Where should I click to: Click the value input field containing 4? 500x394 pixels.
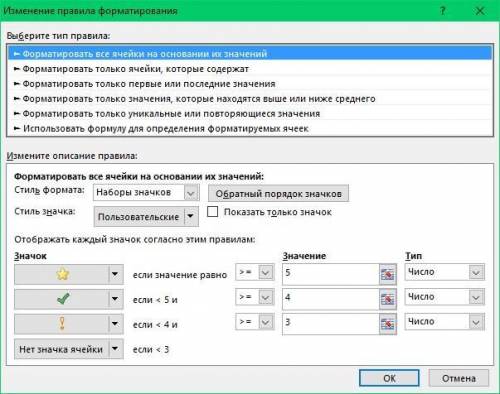(331, 298)
